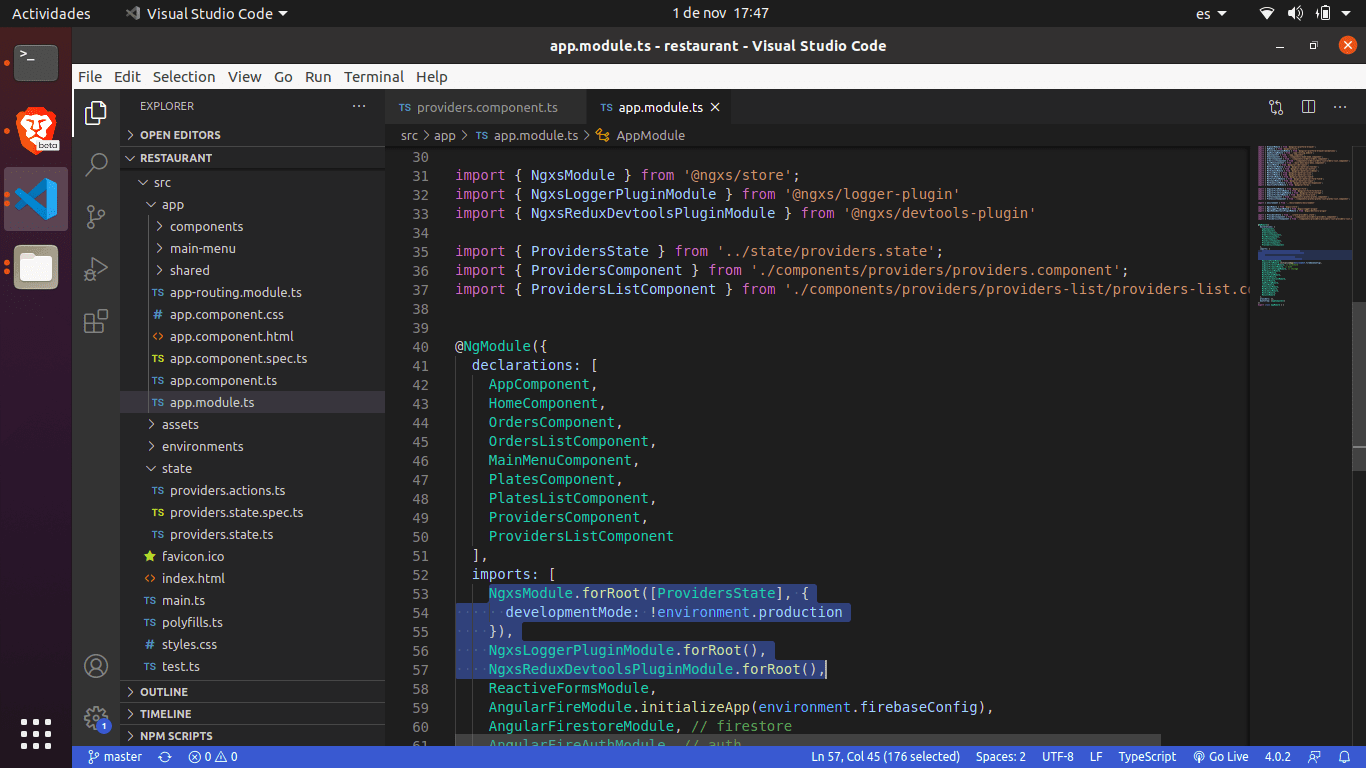Expand the components folder
This screenshot has height=768, width=1366.
pyautogui.click(x=206, y=227)
